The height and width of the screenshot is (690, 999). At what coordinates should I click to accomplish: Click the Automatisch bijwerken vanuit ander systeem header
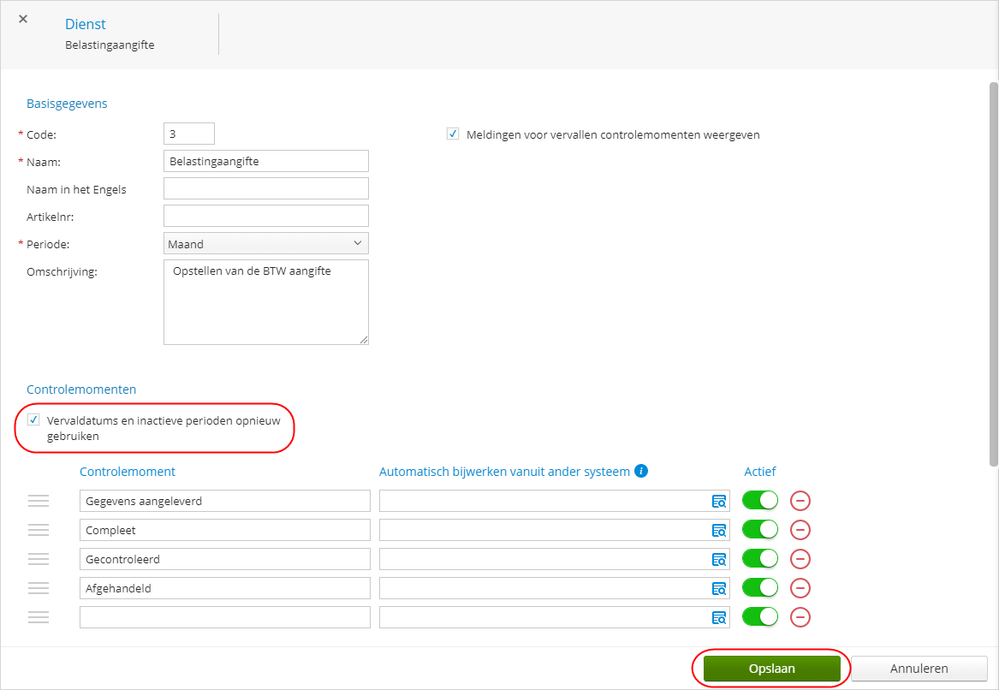505,471
